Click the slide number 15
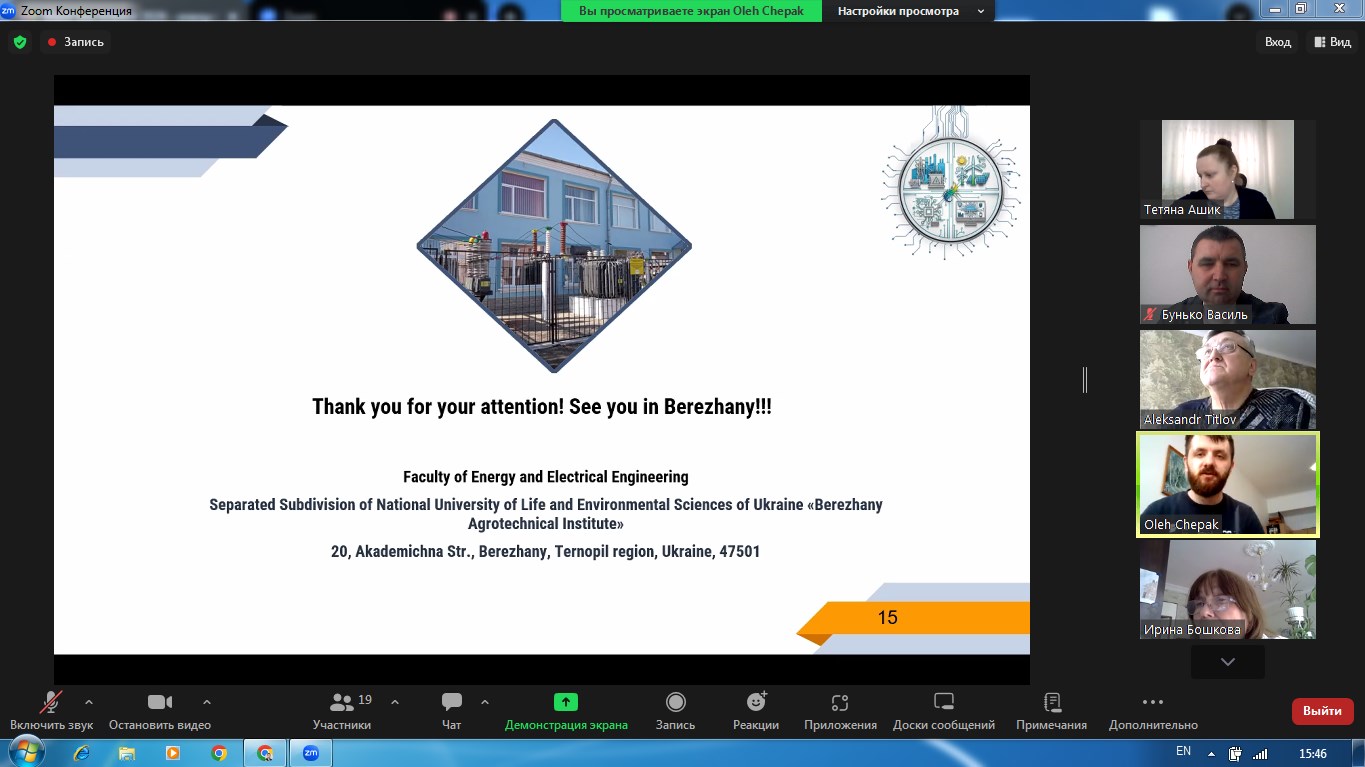 [x=888, y=618]
